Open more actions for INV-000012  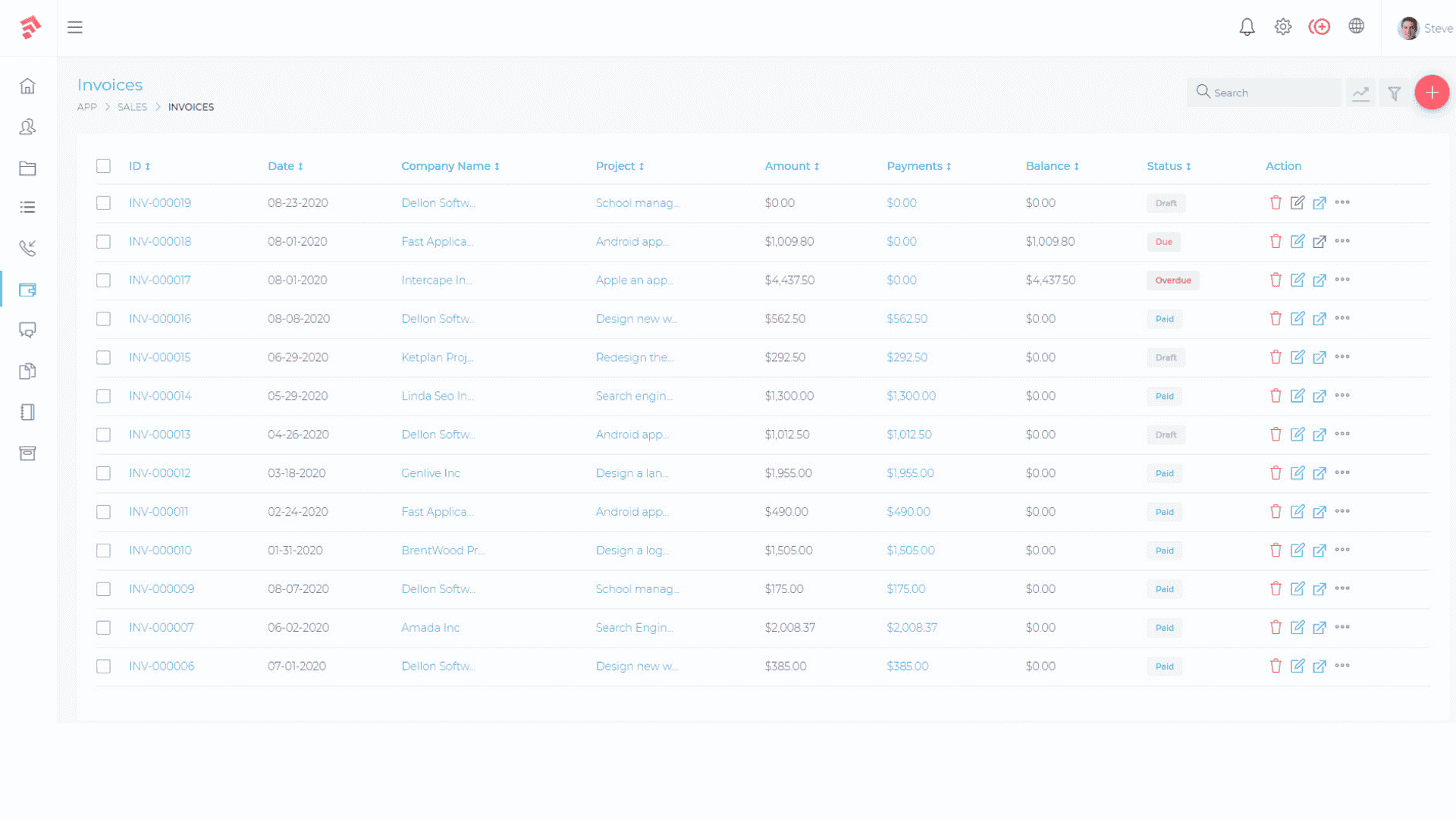(1342, 472)
